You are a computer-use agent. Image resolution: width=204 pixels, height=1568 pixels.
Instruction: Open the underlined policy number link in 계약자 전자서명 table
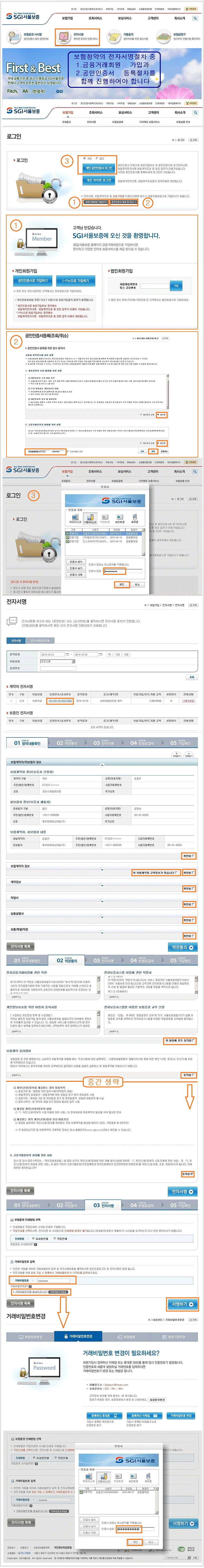click(60, 701)
